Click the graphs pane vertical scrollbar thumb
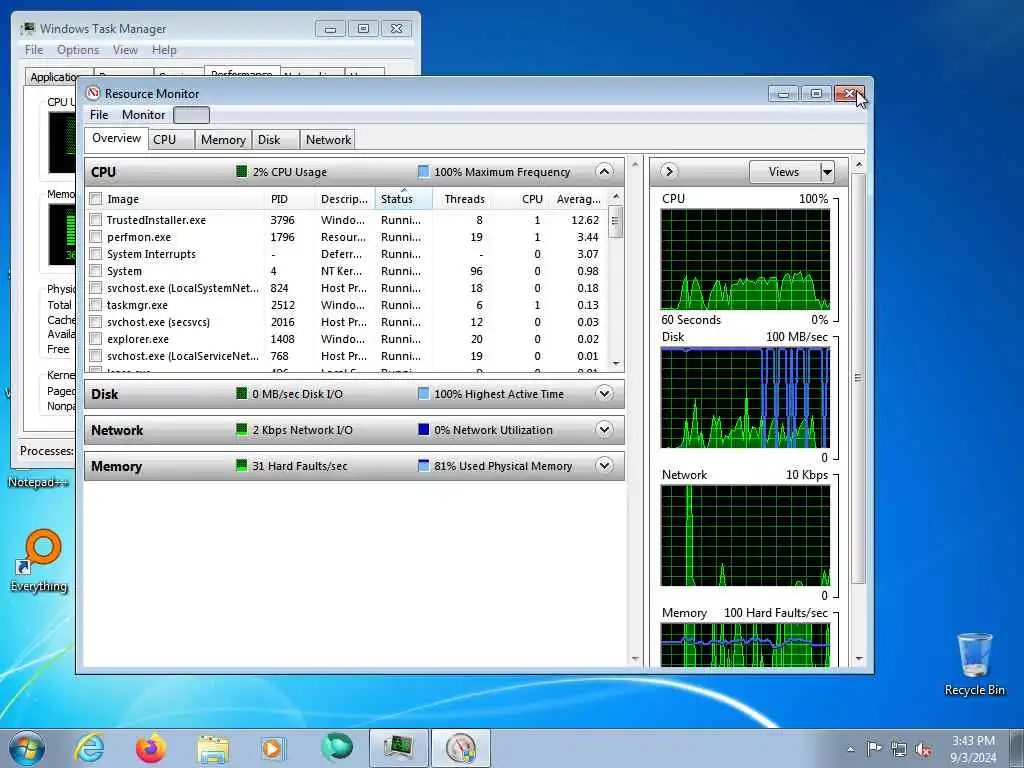The height and width of the screenshot is (768, 1024). [858, 378]
